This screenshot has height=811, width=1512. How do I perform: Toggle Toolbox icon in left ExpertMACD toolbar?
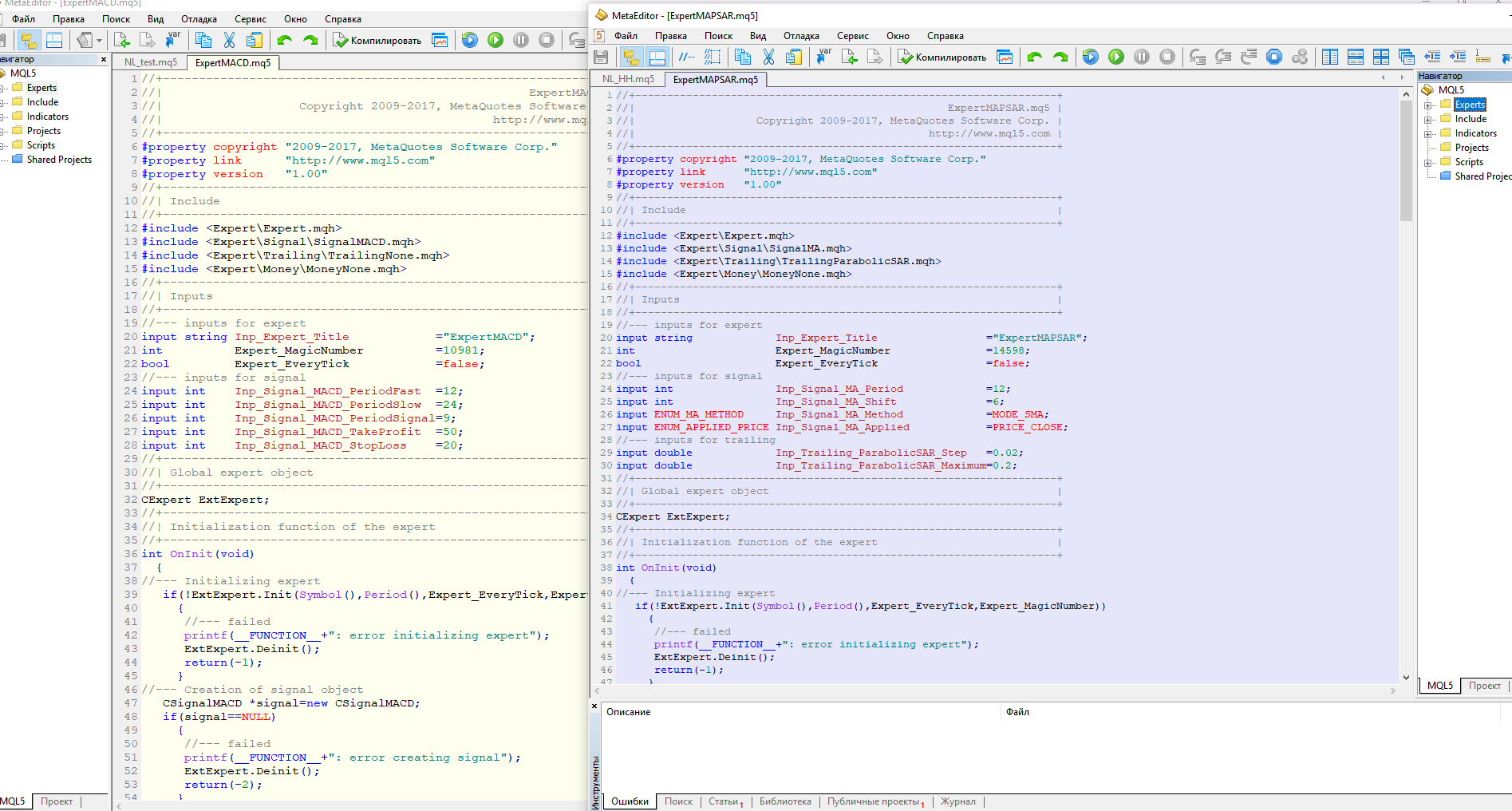click(54, 40)
